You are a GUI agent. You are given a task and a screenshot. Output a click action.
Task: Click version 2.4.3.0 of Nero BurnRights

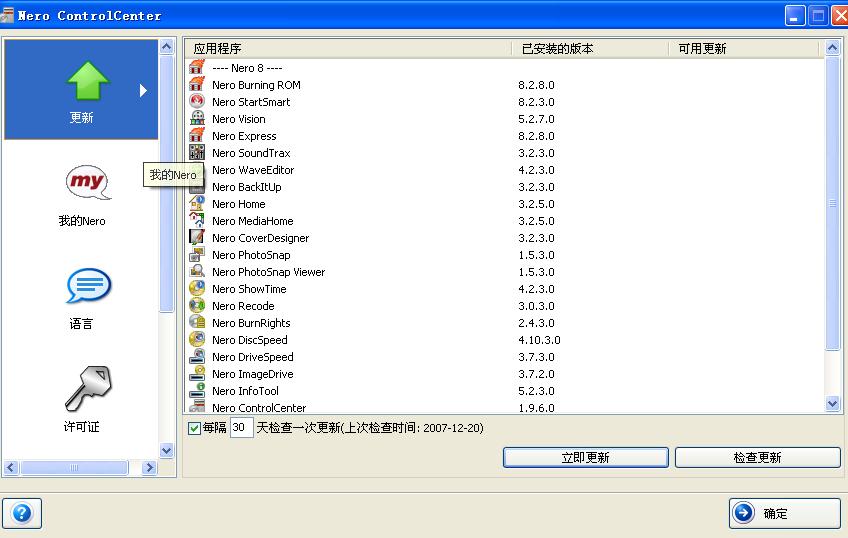pyautogui.click(x=536, y=323)
